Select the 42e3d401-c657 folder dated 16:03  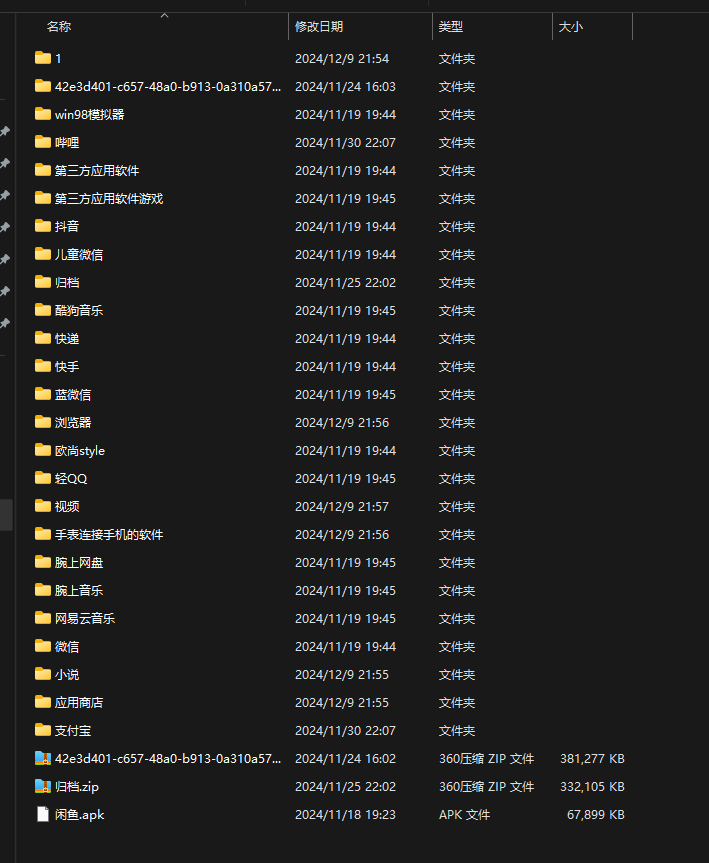[168, 86]
